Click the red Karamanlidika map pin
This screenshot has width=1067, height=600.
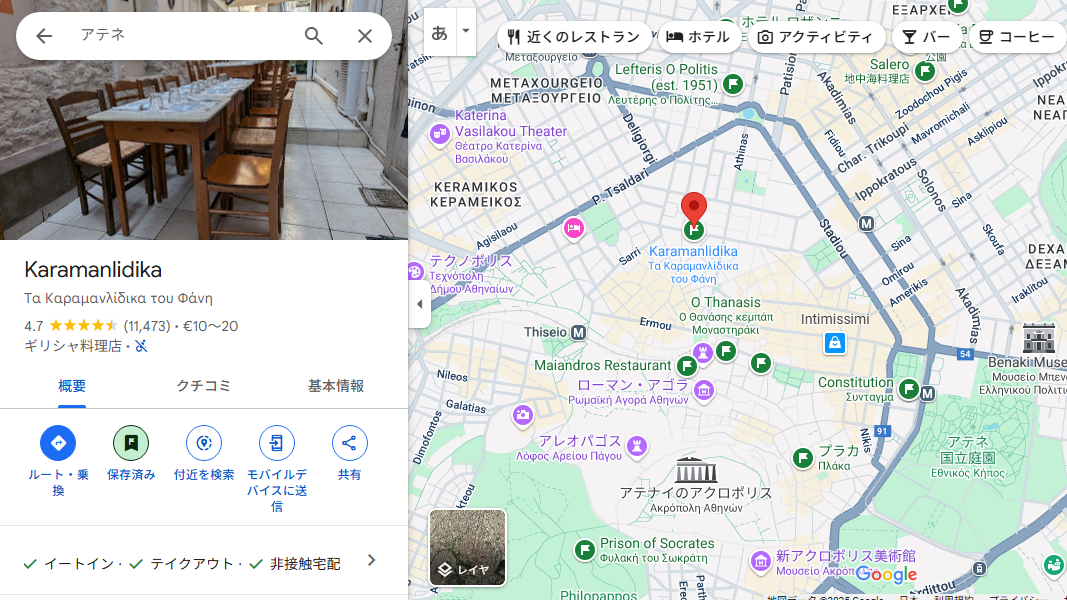694,210
